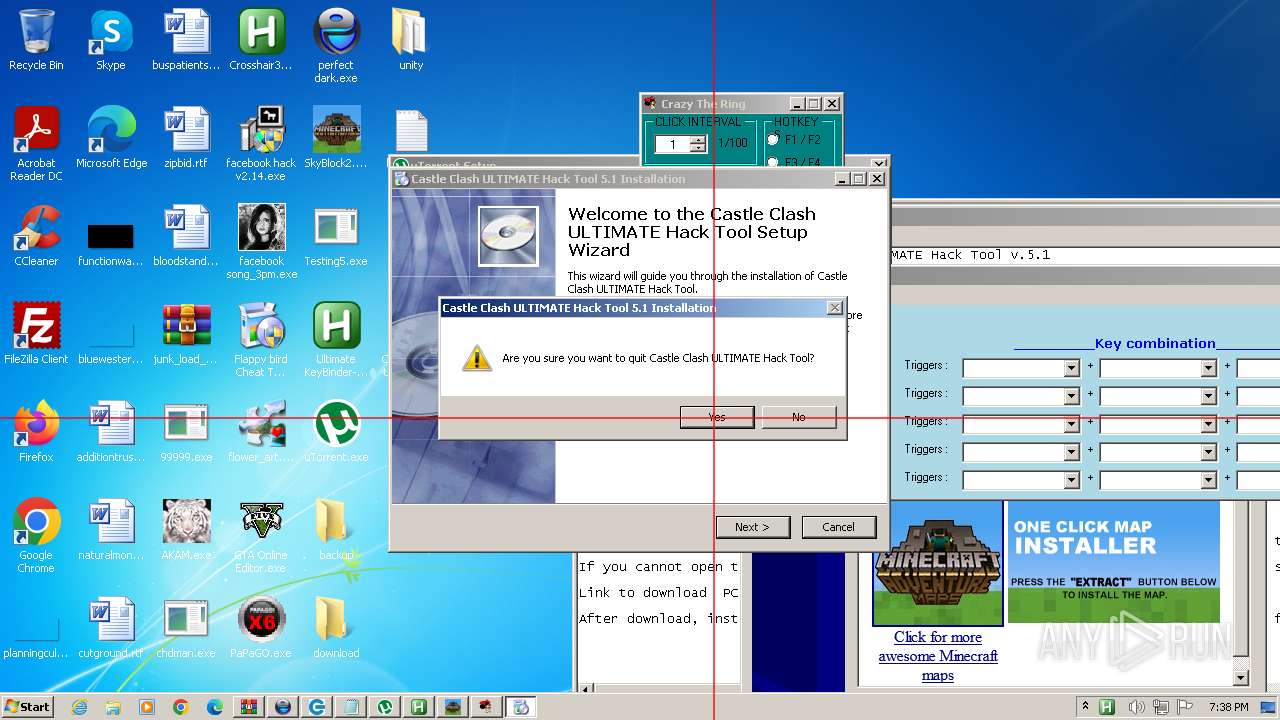1280x720 pixels.
Task: Expand fifth Triggers row second dropdown
Action: point(1209,480)
